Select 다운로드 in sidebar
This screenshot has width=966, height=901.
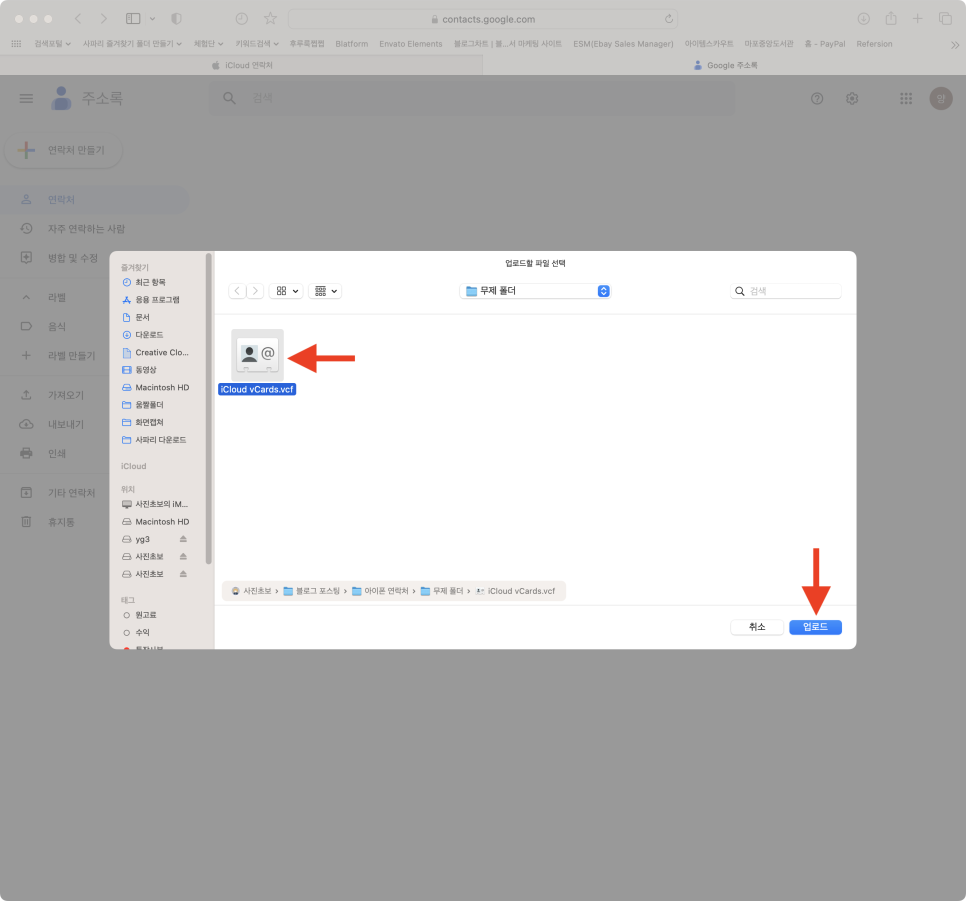[x=143, y=335]
